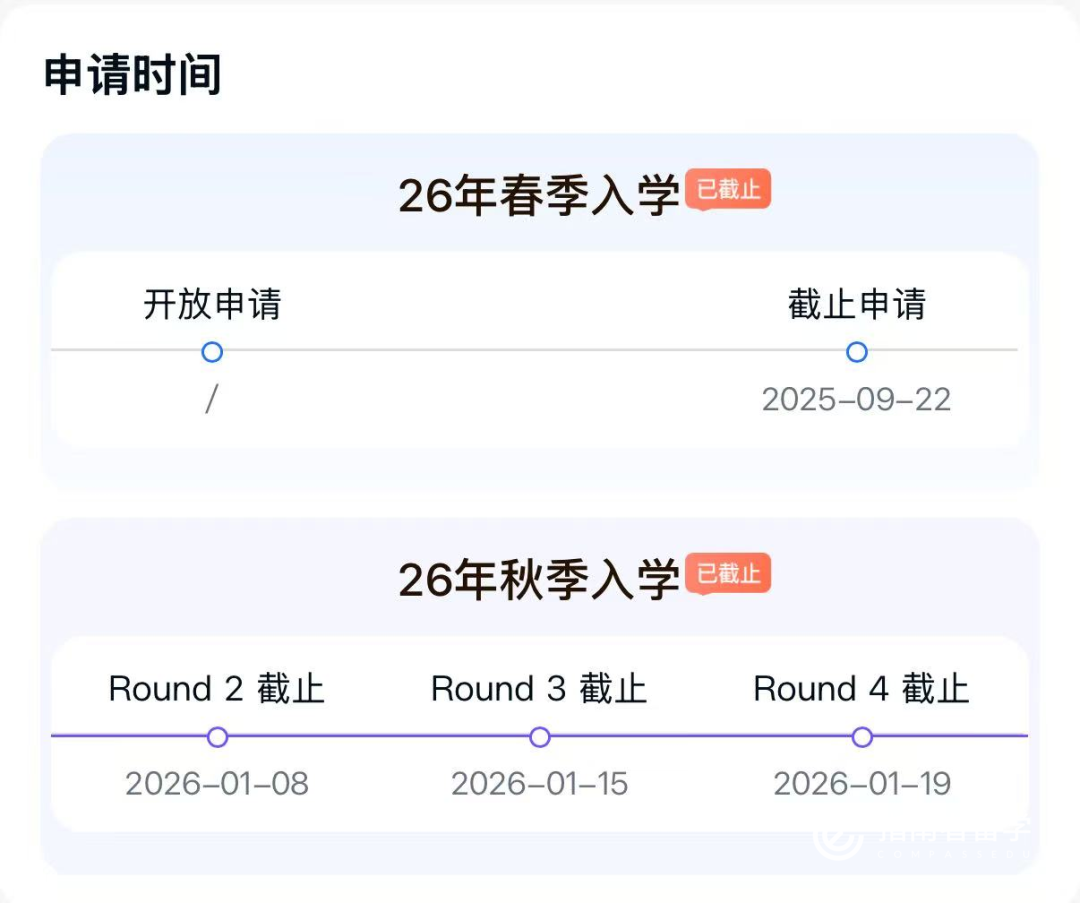Click the 截止申请 timeline marker circle
This screenshot has height=903, width=1080.
(x=856, y=352)
